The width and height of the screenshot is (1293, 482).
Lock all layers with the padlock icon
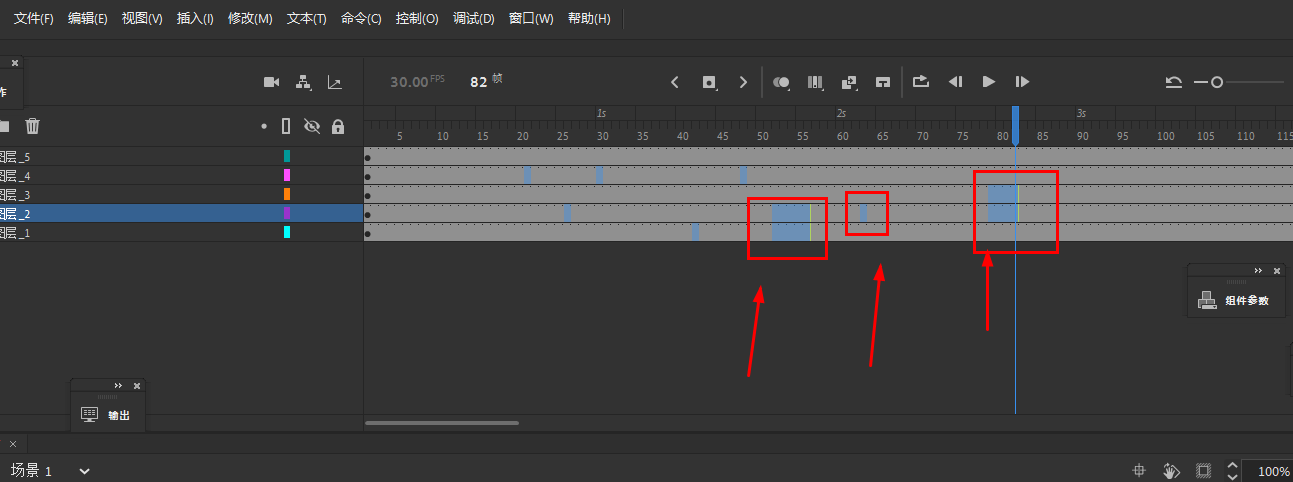(x=338, y=126)
